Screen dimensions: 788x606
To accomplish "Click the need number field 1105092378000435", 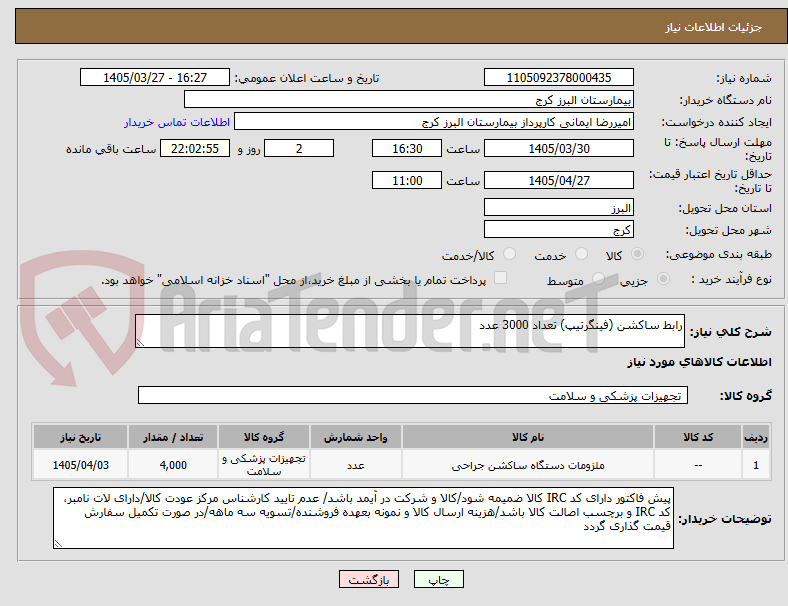I will tap(559, 77).
